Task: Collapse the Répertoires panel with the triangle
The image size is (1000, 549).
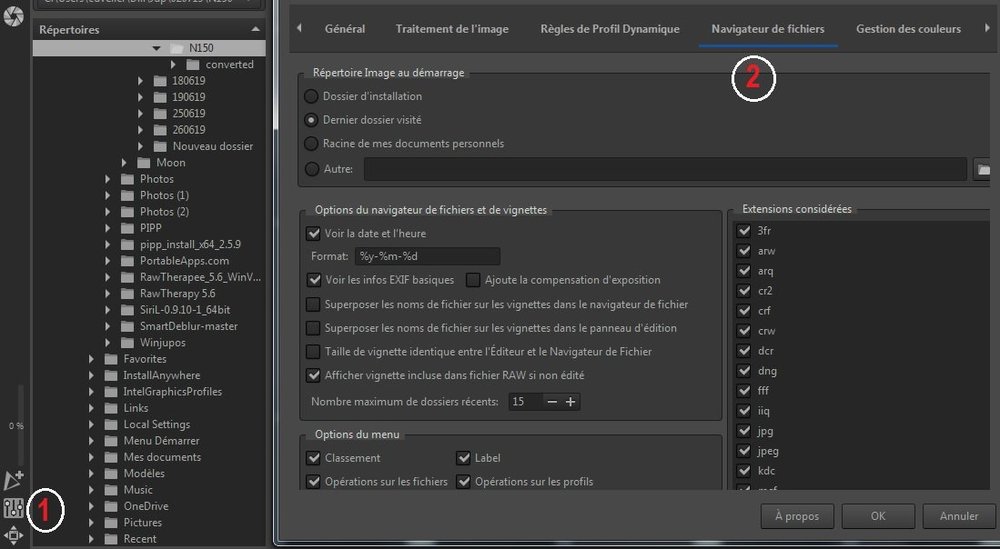Action: coord(255,29)
